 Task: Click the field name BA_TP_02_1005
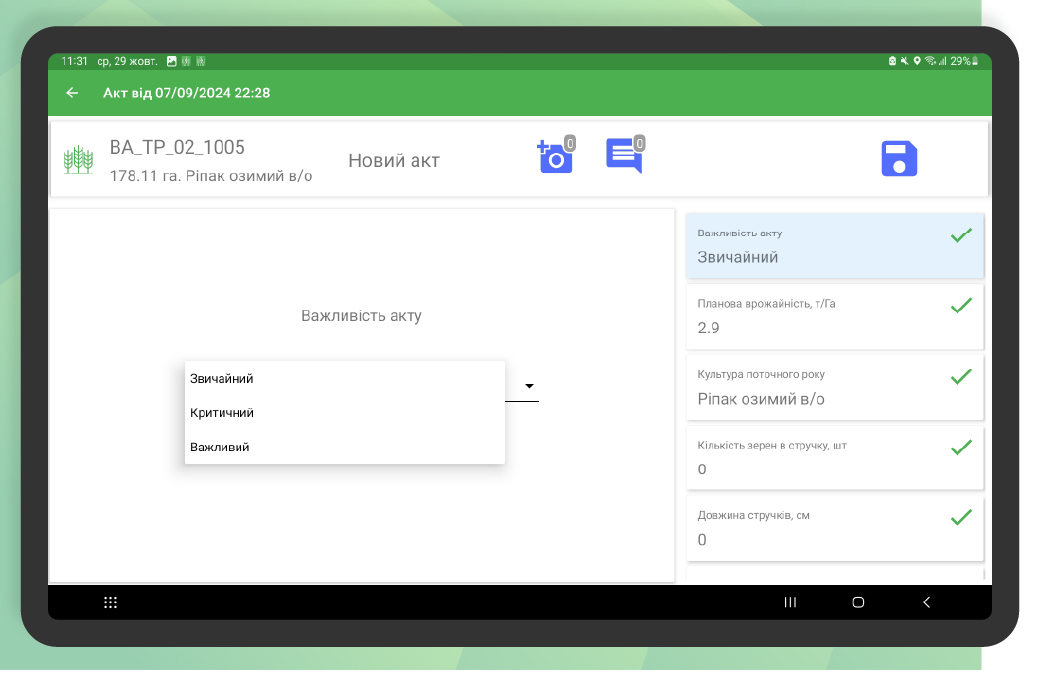coord(177,148)
